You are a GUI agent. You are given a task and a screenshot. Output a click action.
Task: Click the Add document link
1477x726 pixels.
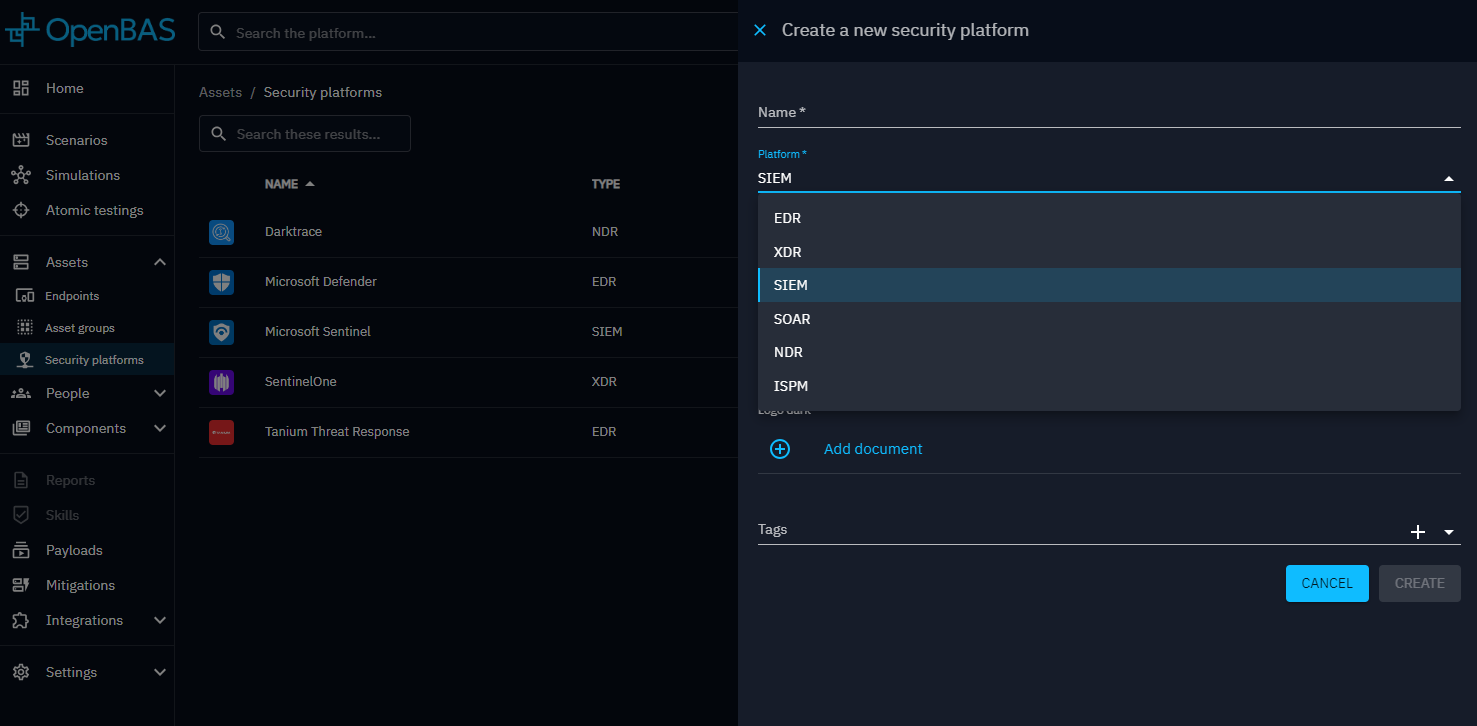(x=872, y=449)
